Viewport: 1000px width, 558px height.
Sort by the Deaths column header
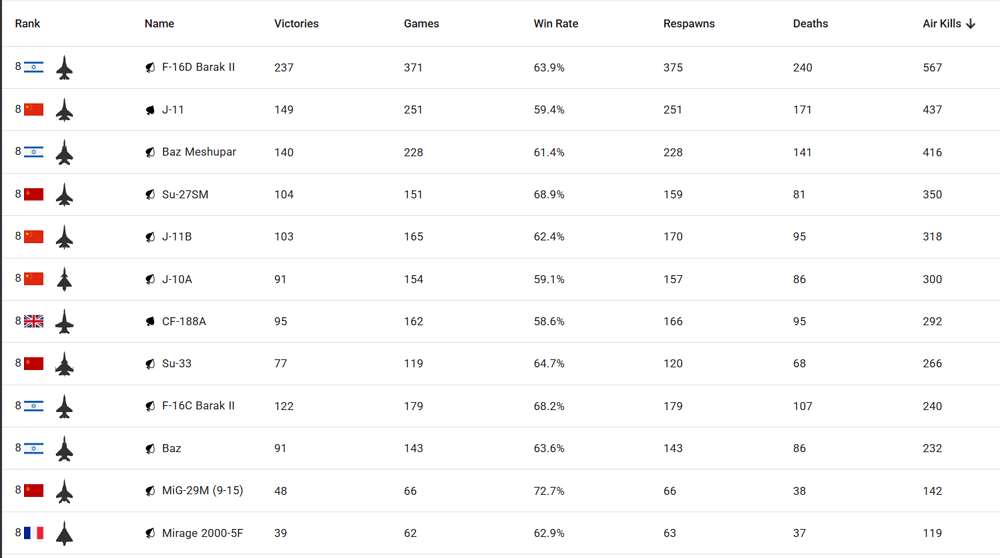pyautogui.click(x=810, y=24)
